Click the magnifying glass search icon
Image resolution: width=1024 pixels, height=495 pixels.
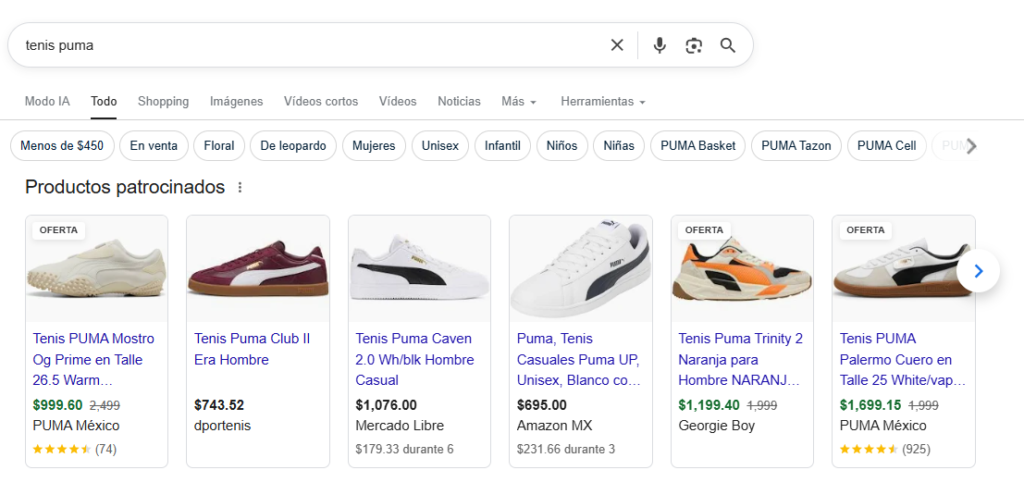pyautogui.click(x=728, y=45)
